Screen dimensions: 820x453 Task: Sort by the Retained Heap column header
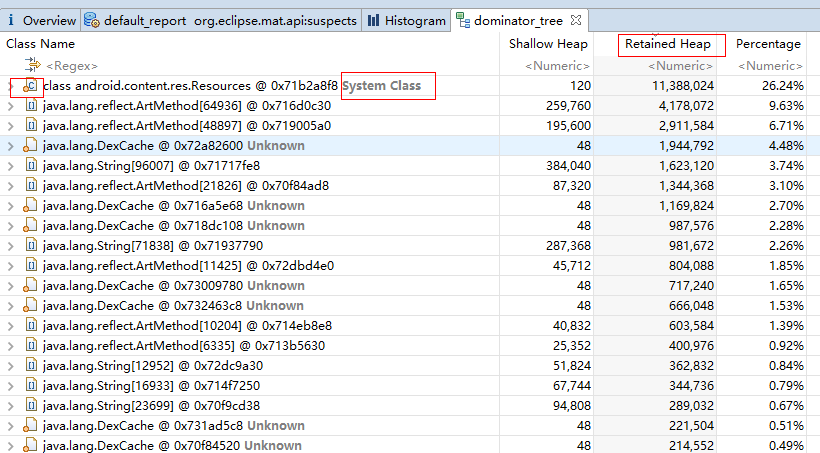pyautogui.click(x=667, y=44)
